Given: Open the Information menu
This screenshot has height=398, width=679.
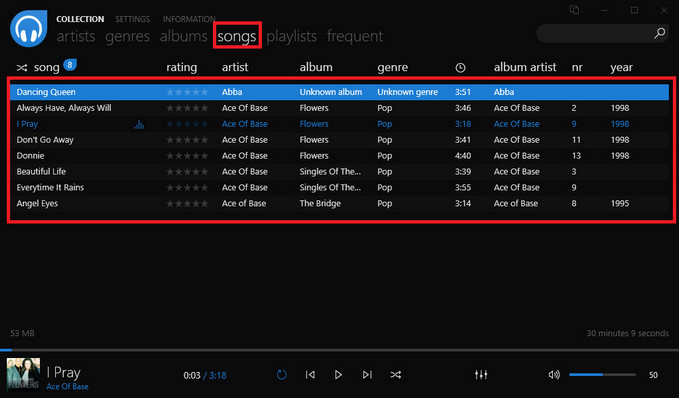Looking at the screenshot, I should 189,19.
